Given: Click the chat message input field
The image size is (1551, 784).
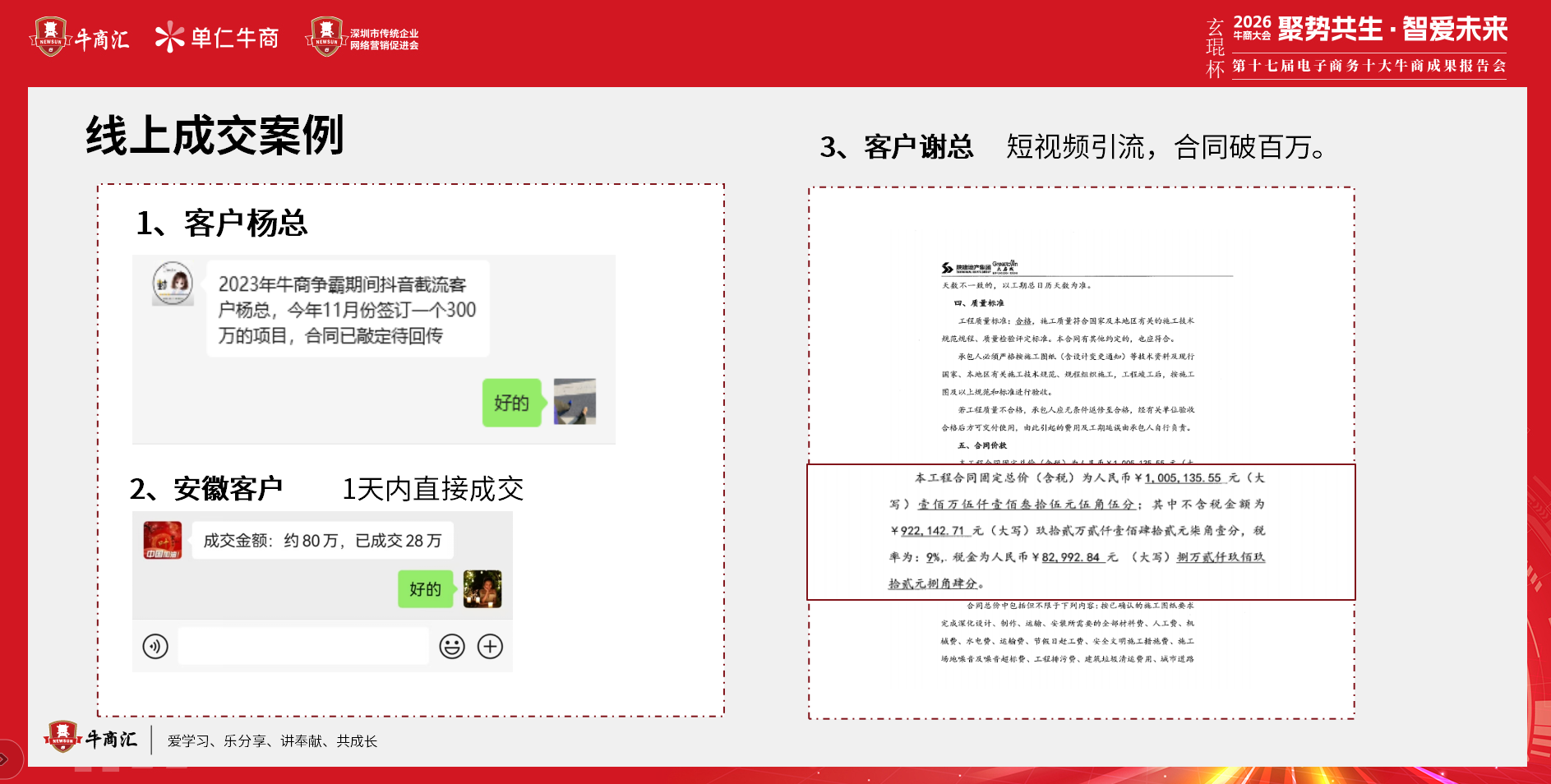Looking at the screenshot, I should point(303,646).
